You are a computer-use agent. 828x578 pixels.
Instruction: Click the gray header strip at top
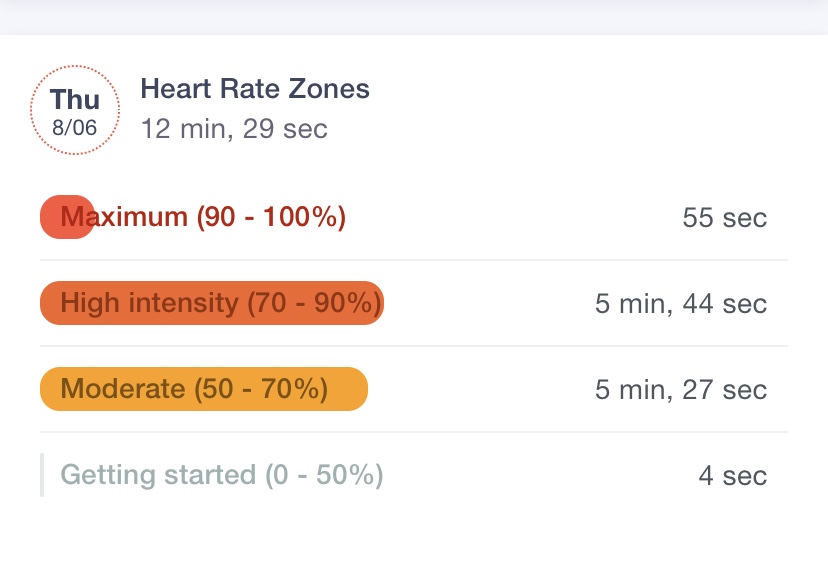pos(414,16)
